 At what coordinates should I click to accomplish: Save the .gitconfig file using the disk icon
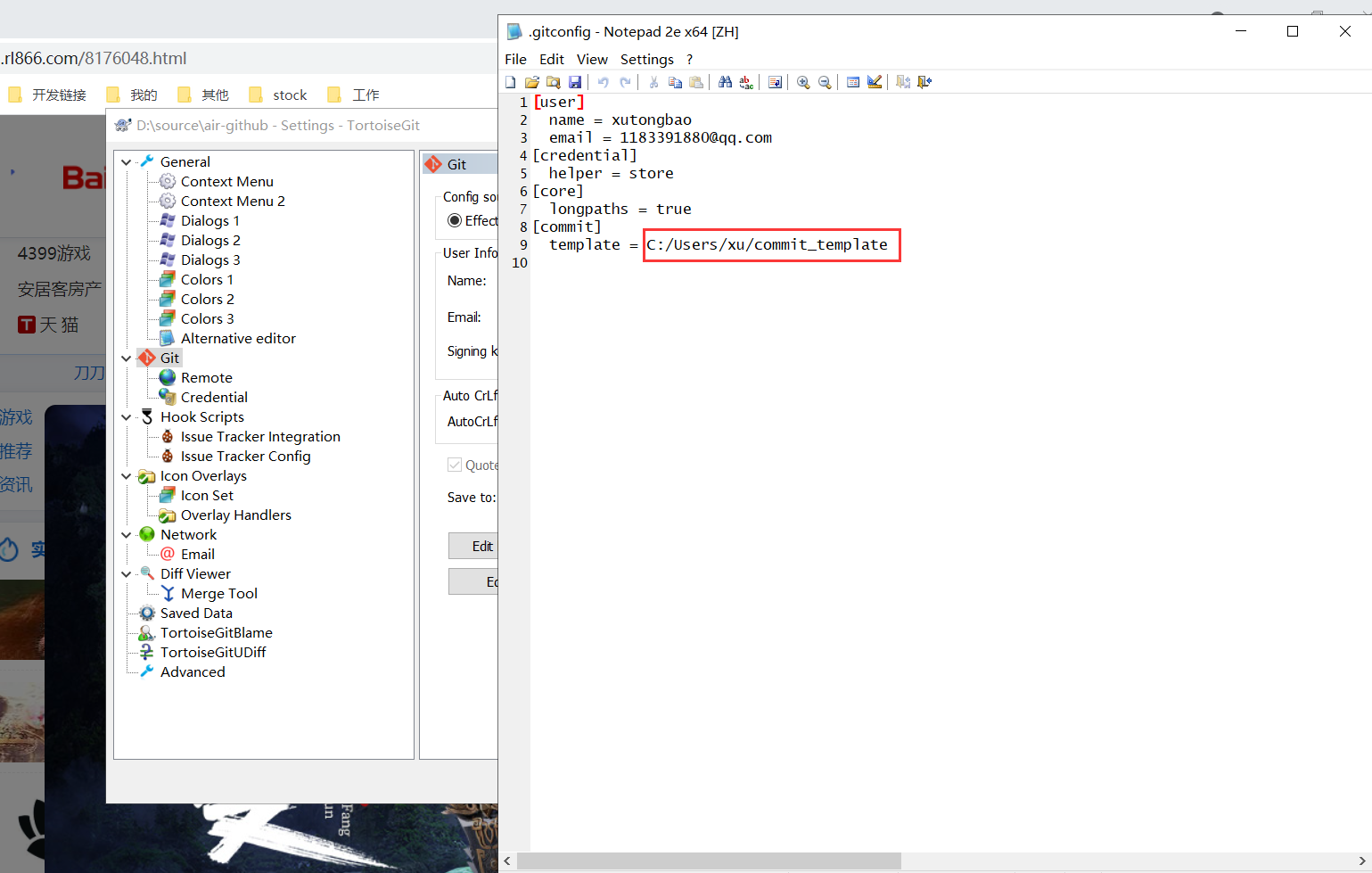click(x=575, y=82)
